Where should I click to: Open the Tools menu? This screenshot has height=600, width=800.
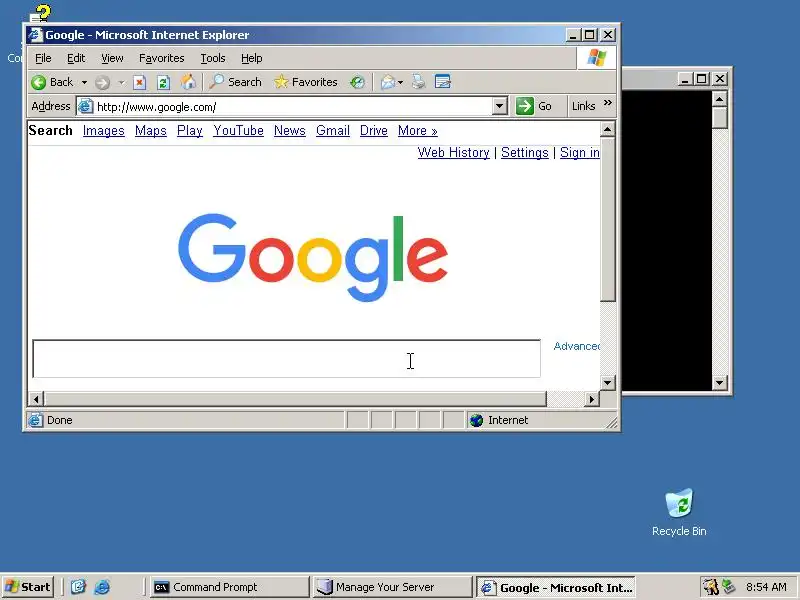213,58
